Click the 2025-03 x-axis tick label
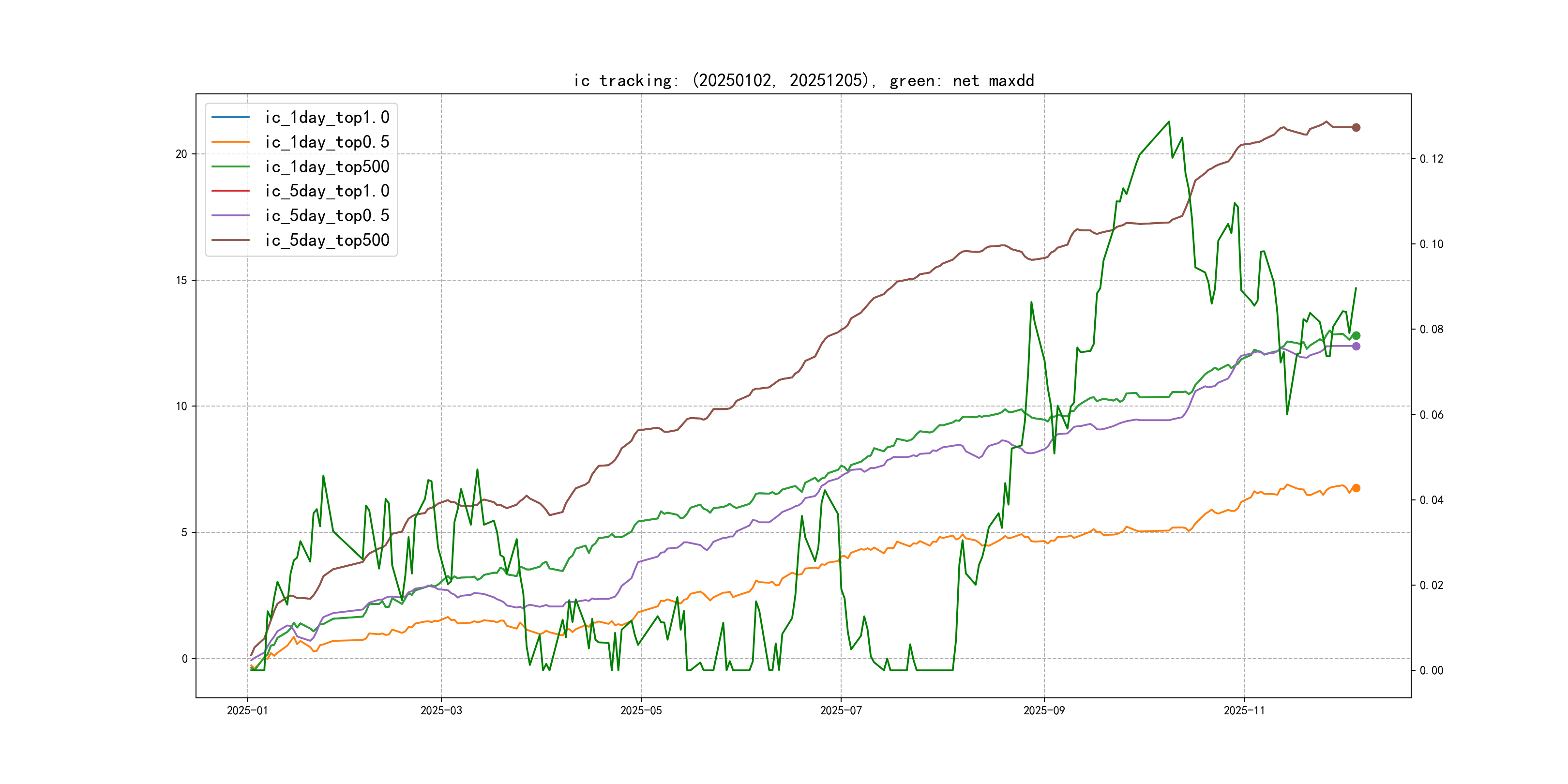Image resolution: width=1568 pixels, height=784 pixels. [x=441, y=710]
